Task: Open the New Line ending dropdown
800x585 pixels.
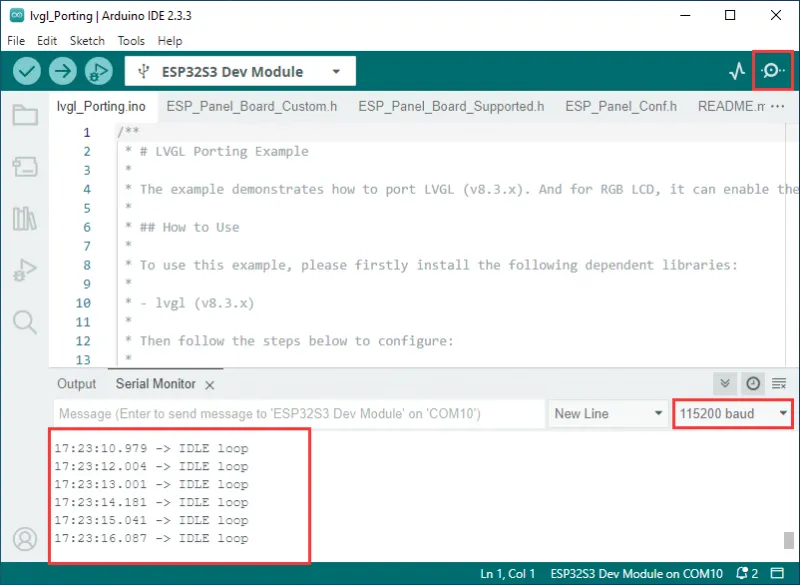Action: point(607,413)
